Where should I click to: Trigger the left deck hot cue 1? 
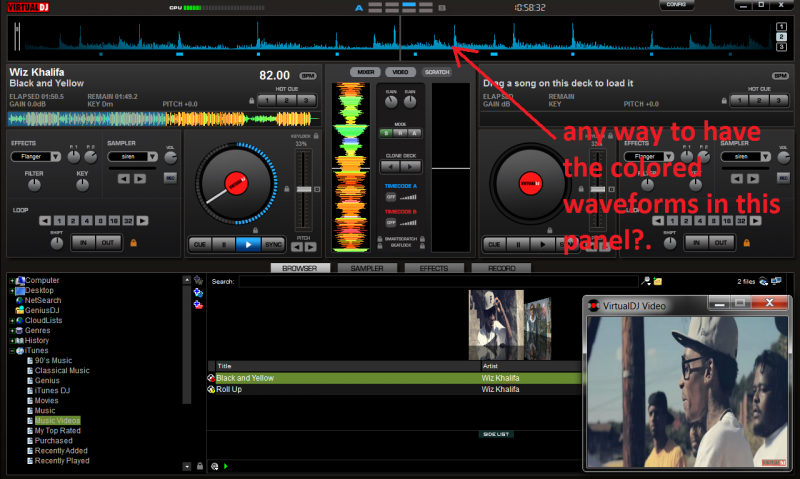[x=267, y=100]
